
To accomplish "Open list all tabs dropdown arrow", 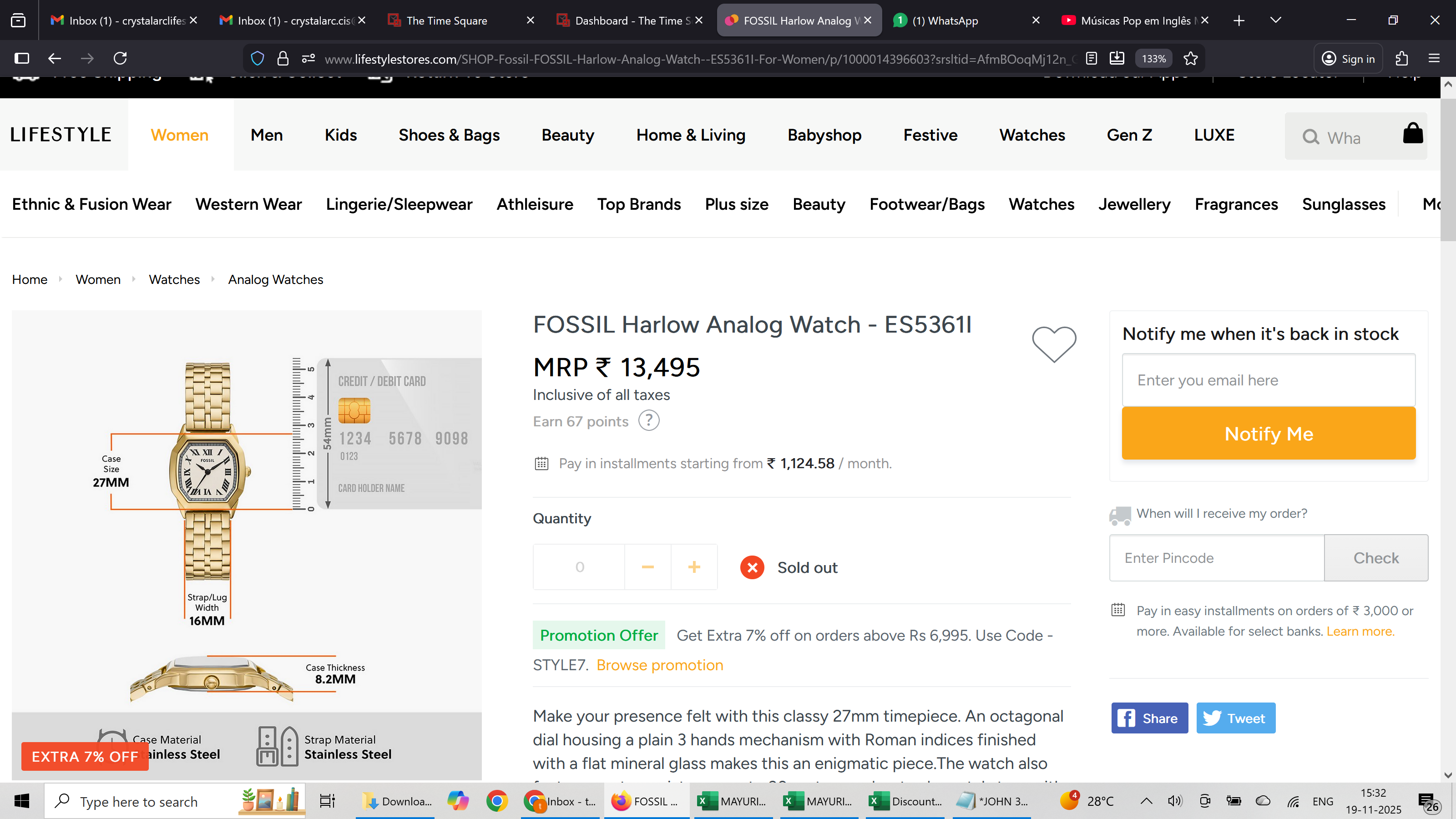I will point(1275,20).
